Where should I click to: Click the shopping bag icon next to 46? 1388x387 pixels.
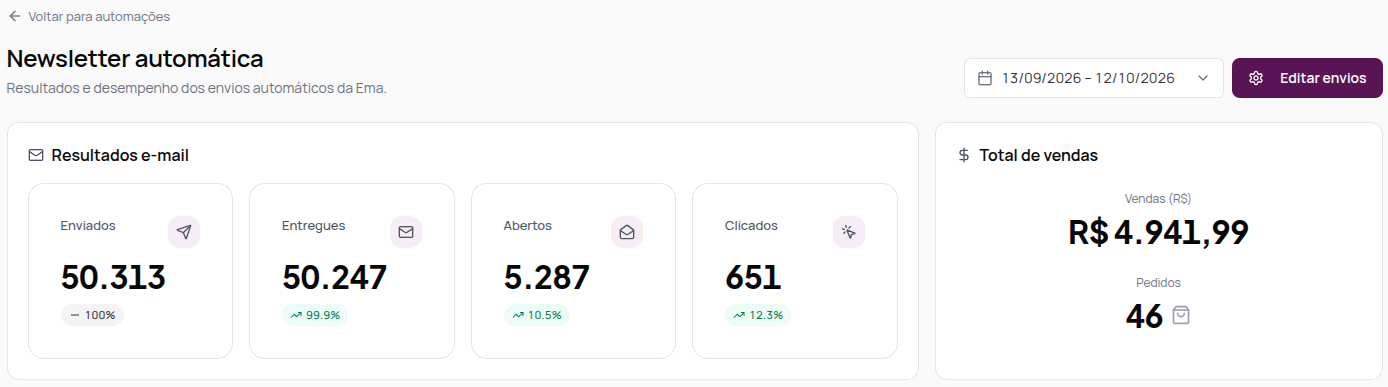pos(1181,315)
